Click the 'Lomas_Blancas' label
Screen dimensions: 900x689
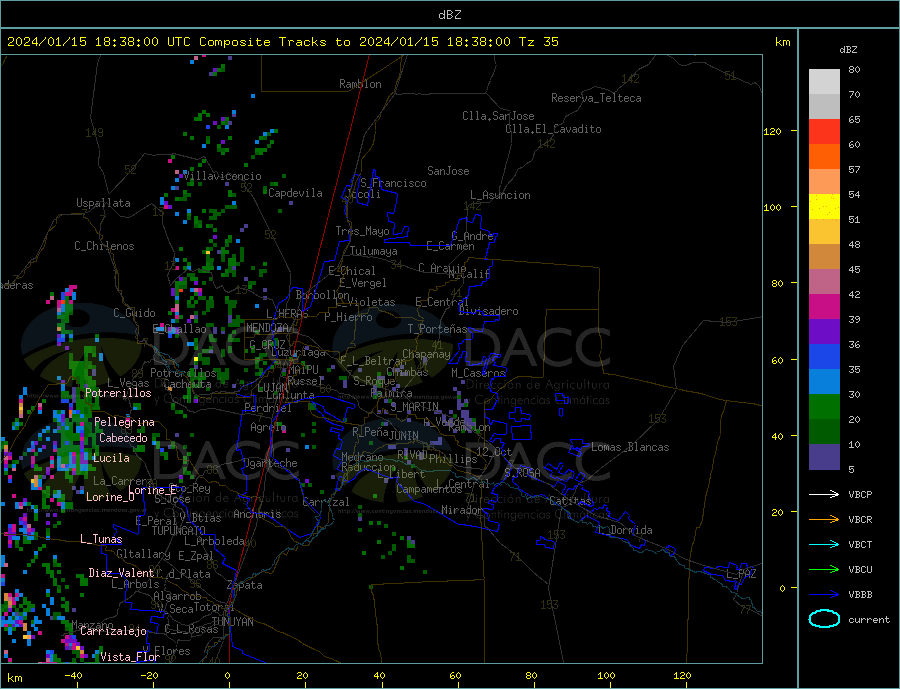click(x=630, y=447)
